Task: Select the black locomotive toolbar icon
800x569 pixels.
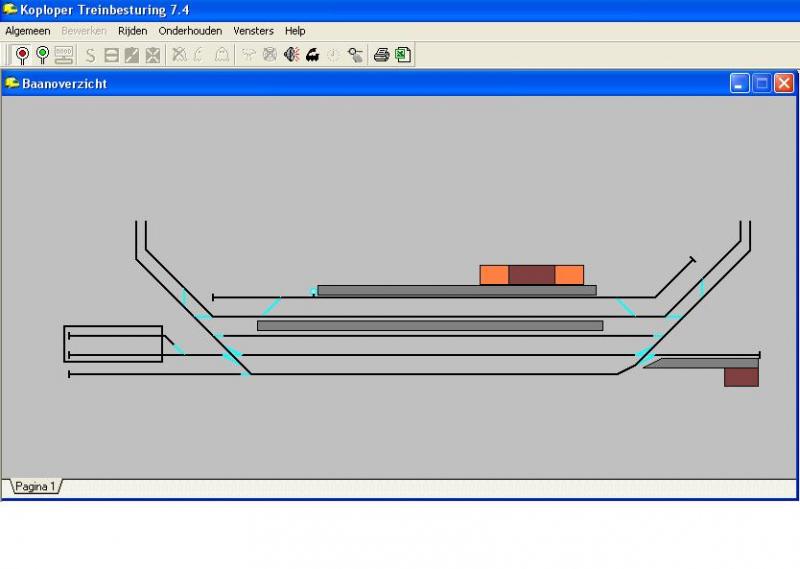Action: coord(312,55)
